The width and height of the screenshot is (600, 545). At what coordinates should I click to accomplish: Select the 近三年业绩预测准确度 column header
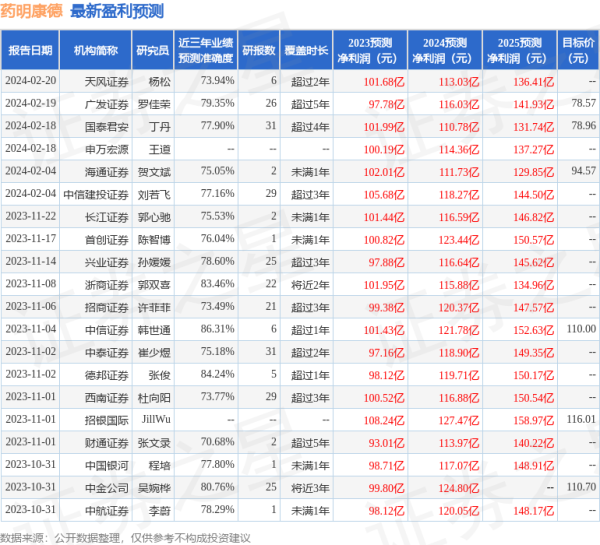206,50
